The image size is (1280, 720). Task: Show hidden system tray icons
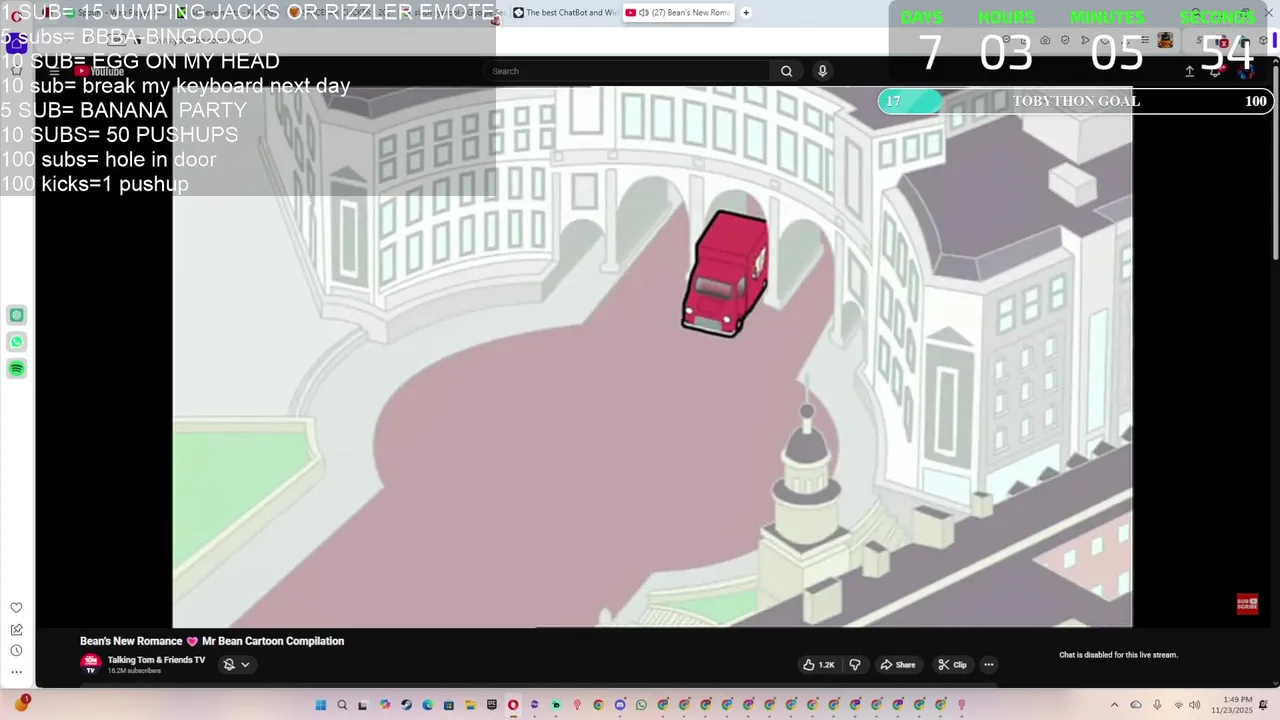[1114, 705]
